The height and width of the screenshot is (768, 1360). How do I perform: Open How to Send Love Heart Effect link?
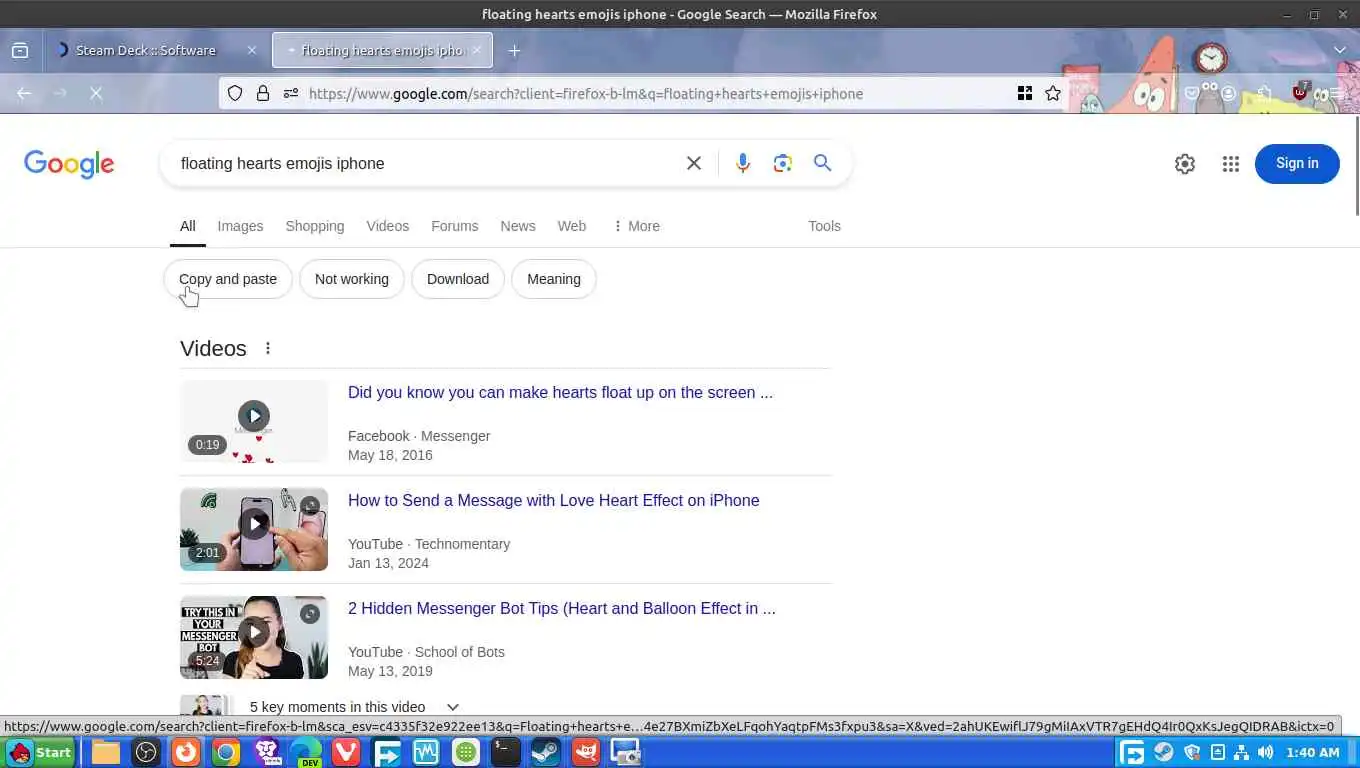(553, 501)
